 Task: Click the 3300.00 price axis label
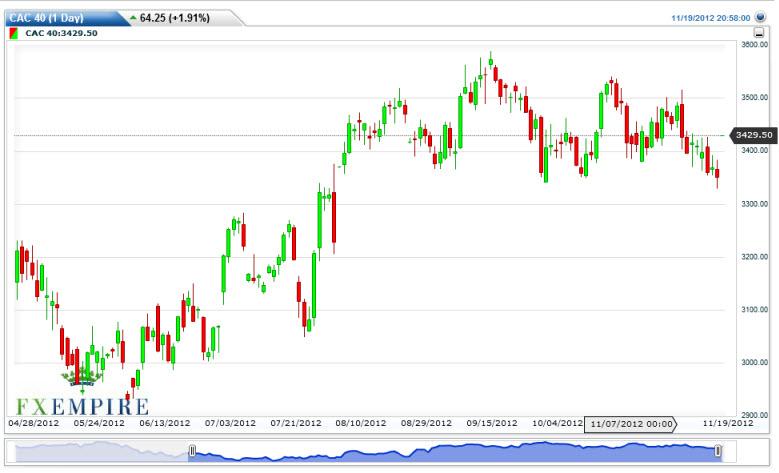(x=755, y=204)
